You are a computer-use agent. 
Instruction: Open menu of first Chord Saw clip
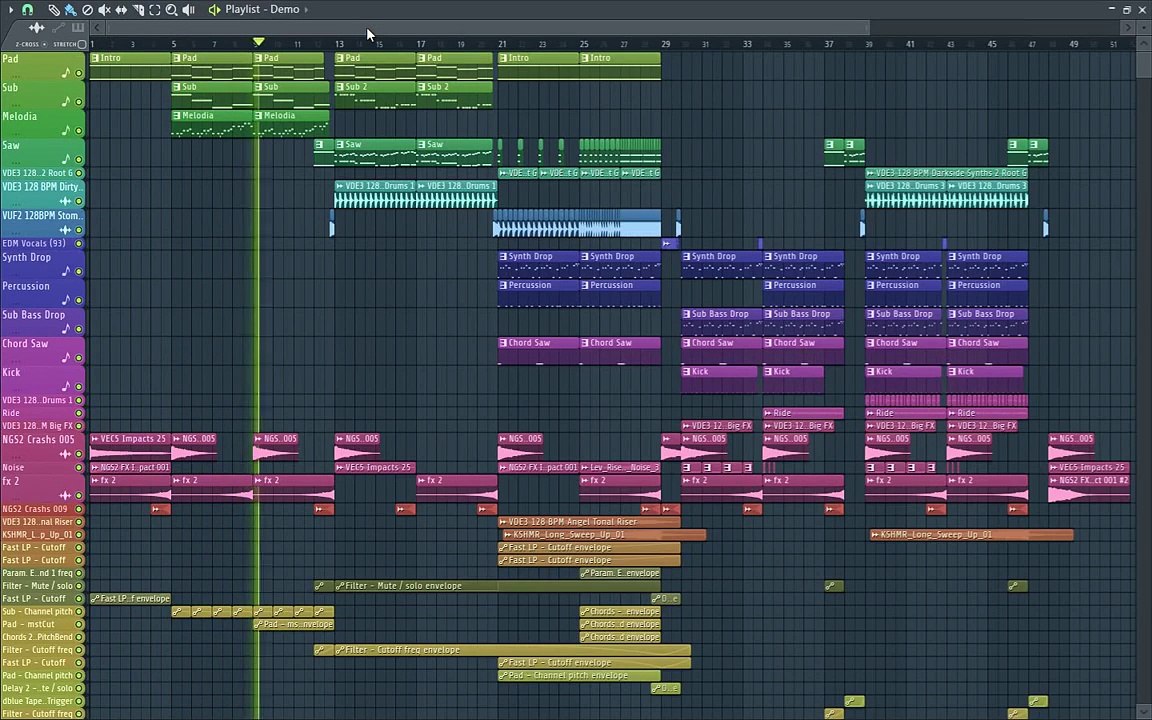pos(503,342)
